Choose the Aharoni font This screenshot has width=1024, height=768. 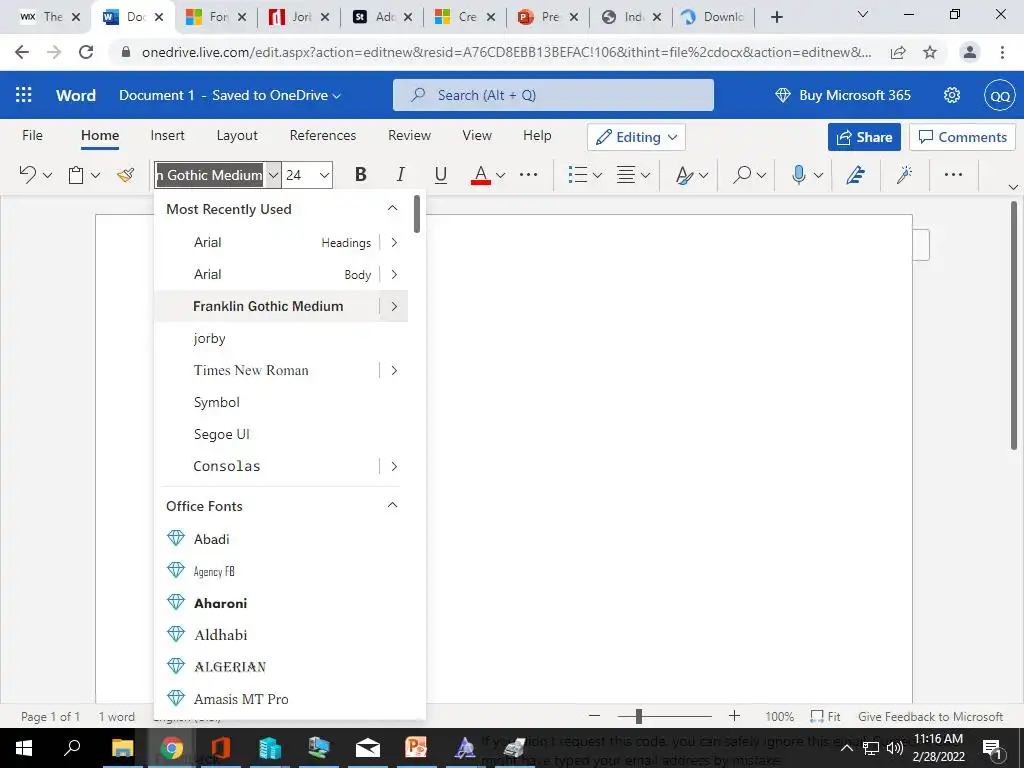281,603
